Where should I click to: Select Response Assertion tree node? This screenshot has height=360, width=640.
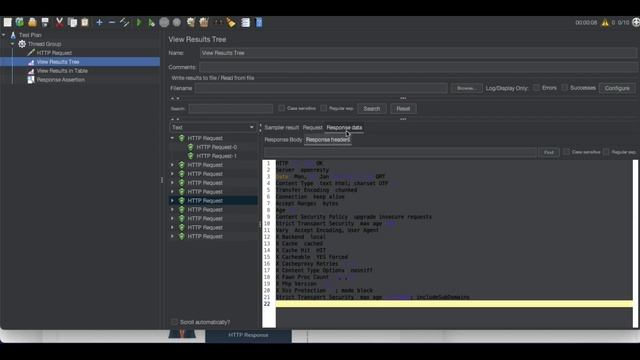coord(61,80)
